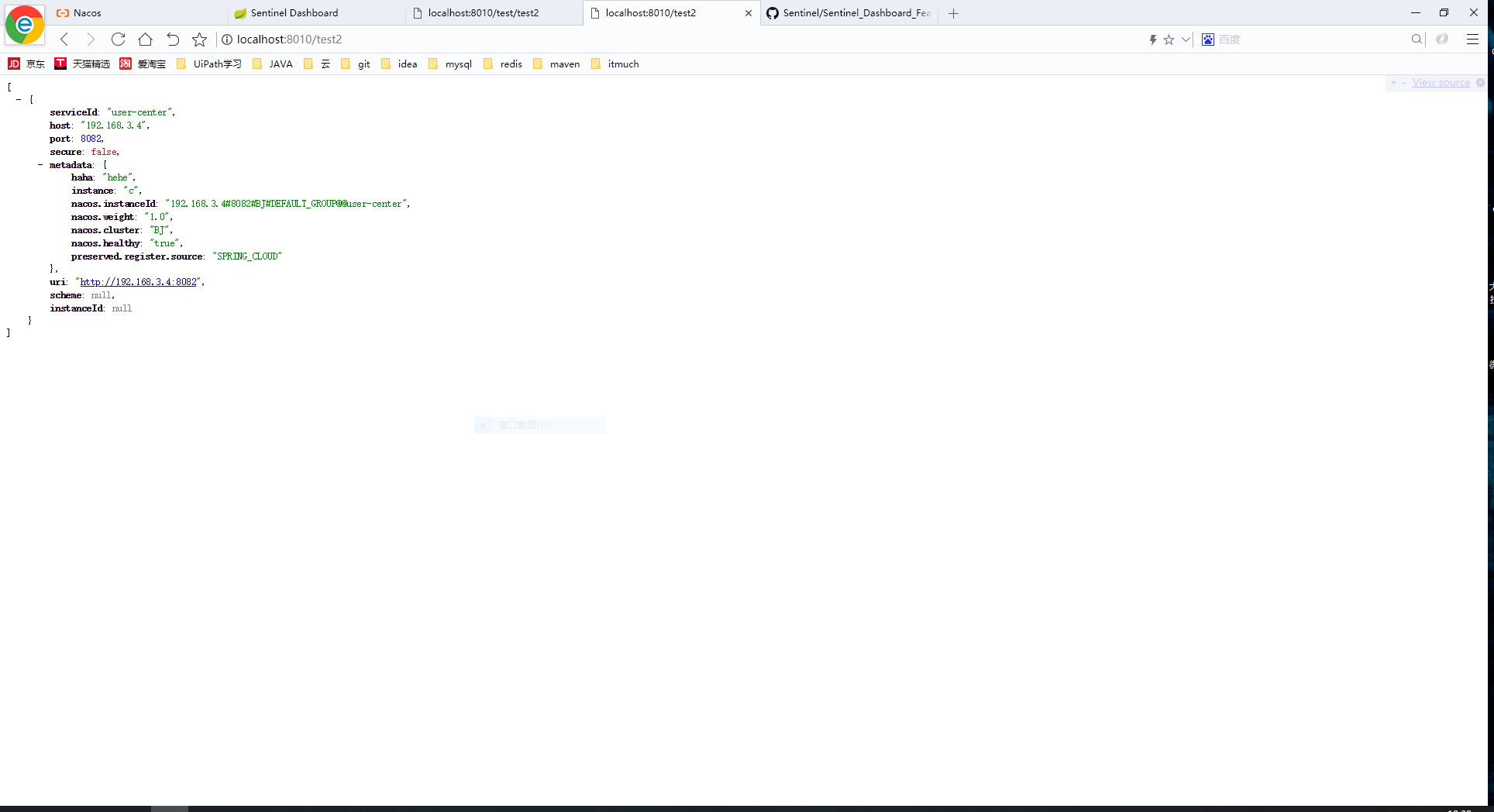Click the nacos.weight value "1.0"
This screenshot has height=812, width=1494.
tap(157, 217)
